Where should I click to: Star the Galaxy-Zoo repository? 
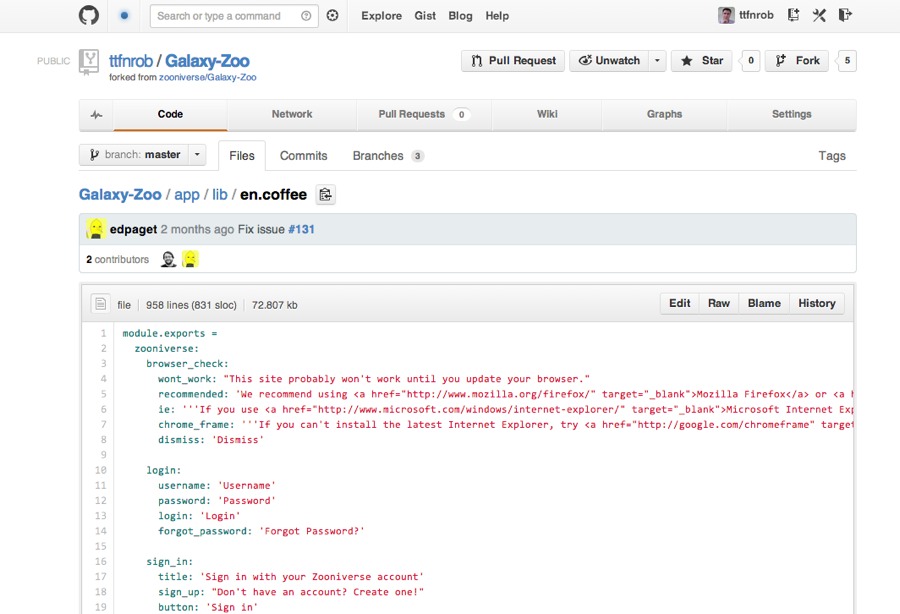pyautogui.click(x=701, y=61)
